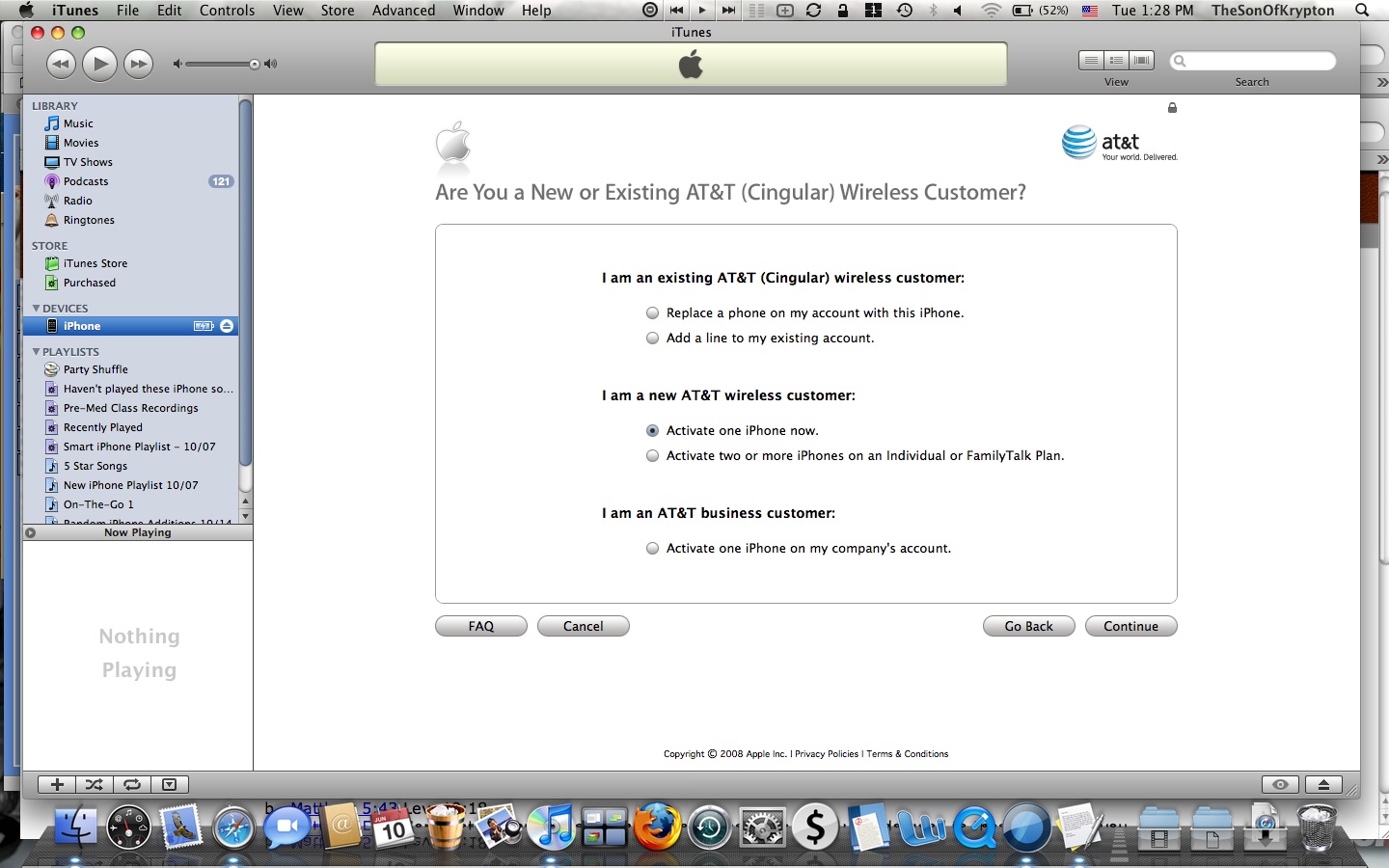Select Activate one iPhone now option
The height and width of the screenshot is (868, 1389).
[653, 431]
